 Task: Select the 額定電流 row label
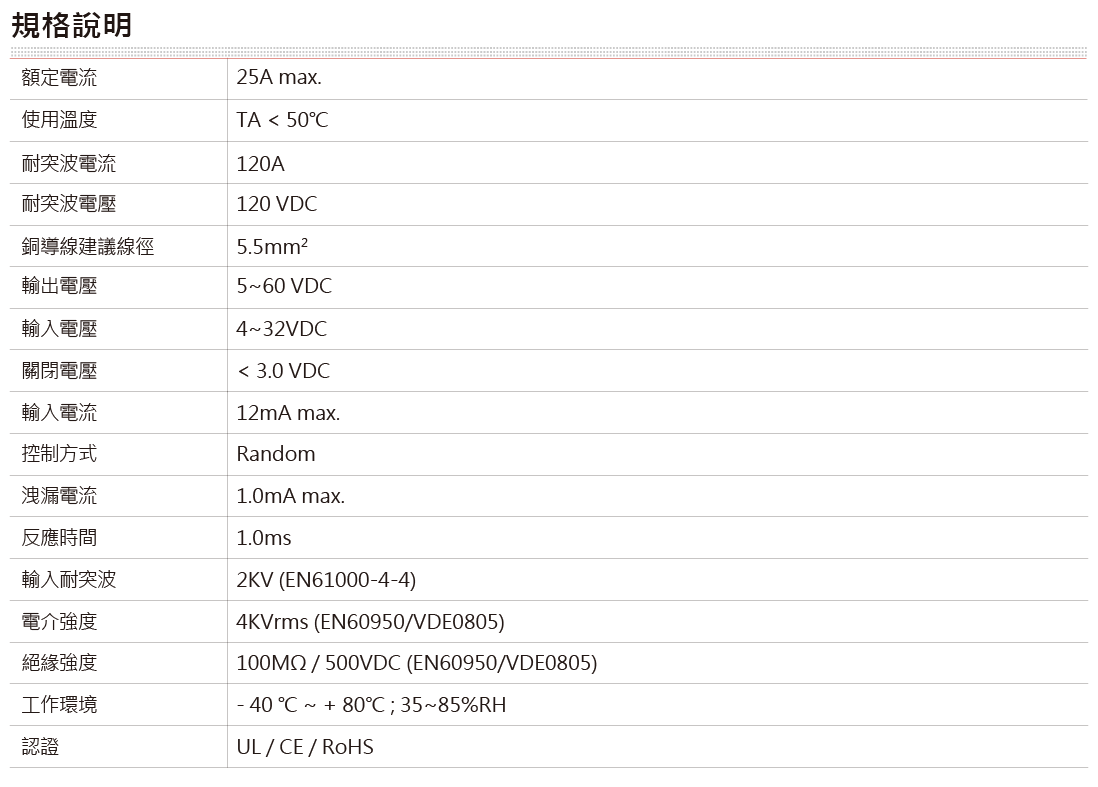60,78
